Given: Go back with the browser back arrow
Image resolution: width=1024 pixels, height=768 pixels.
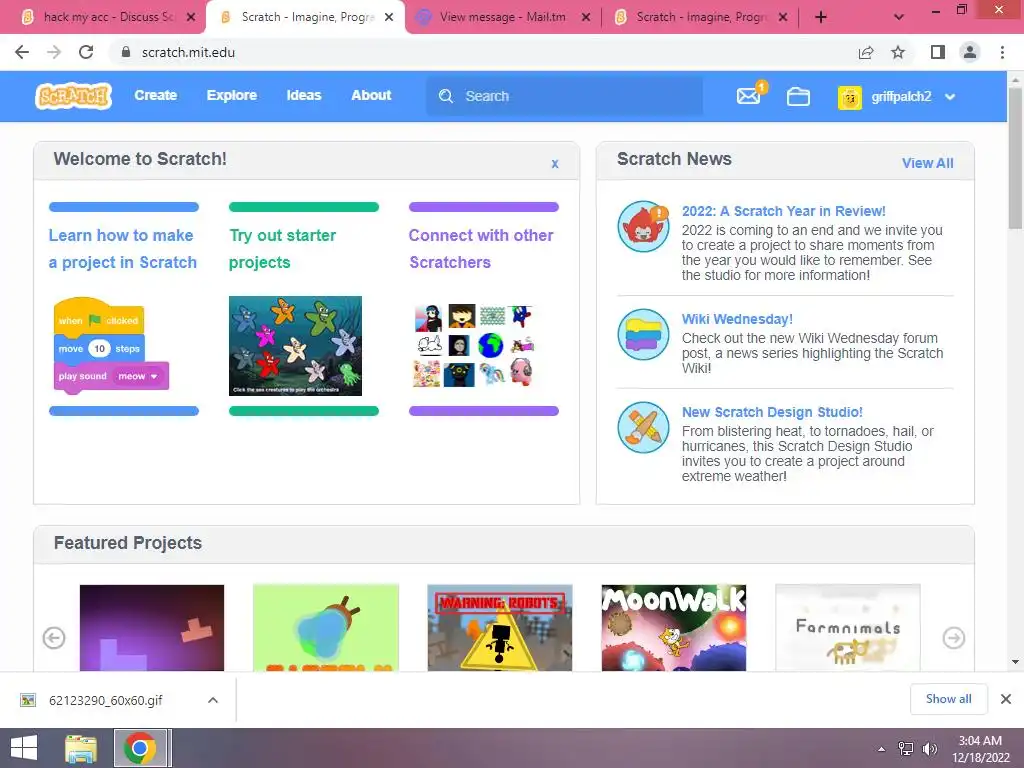Looking at the screenshot, I should [x=22, y=52].
